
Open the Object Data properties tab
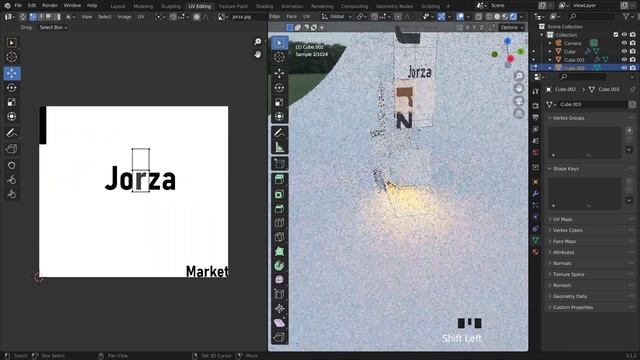(x=536, y=240)
